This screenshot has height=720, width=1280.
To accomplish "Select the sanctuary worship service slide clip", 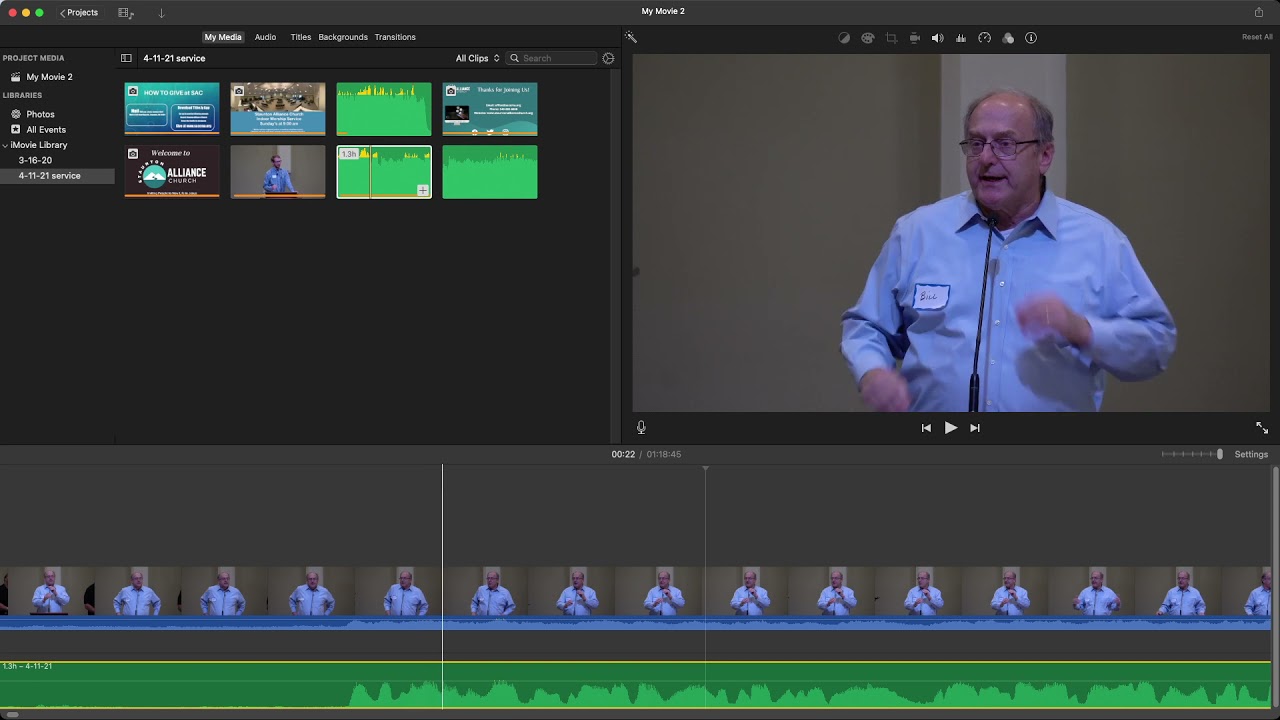I will [278, 108].
